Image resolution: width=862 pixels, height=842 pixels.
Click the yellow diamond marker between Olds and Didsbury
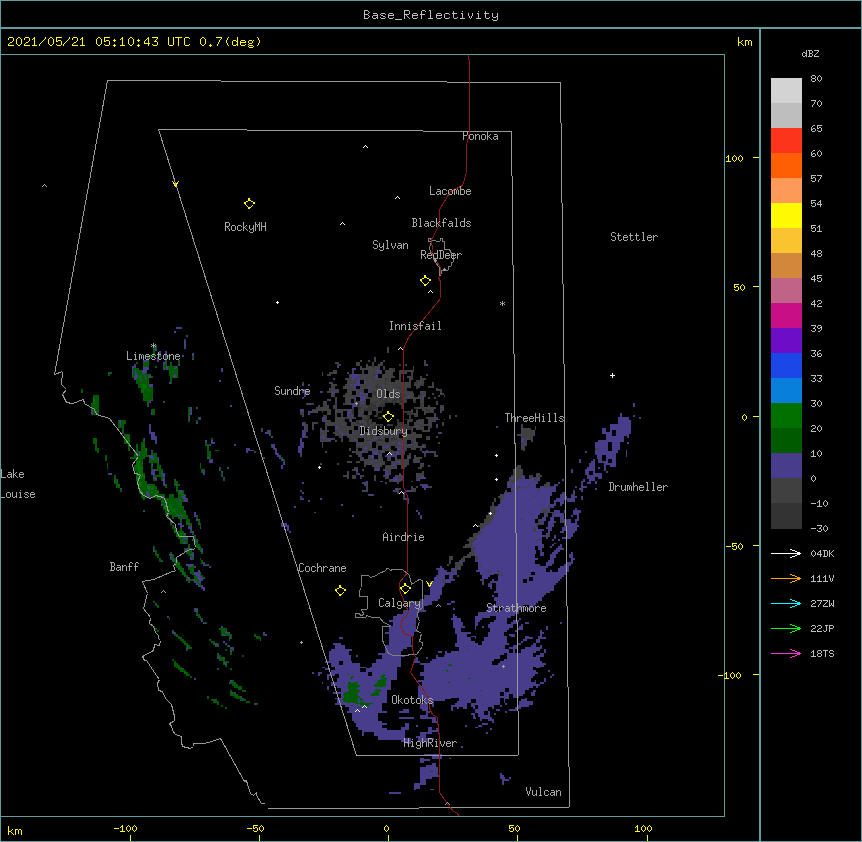pyautogui.click(x=388, y=417)
